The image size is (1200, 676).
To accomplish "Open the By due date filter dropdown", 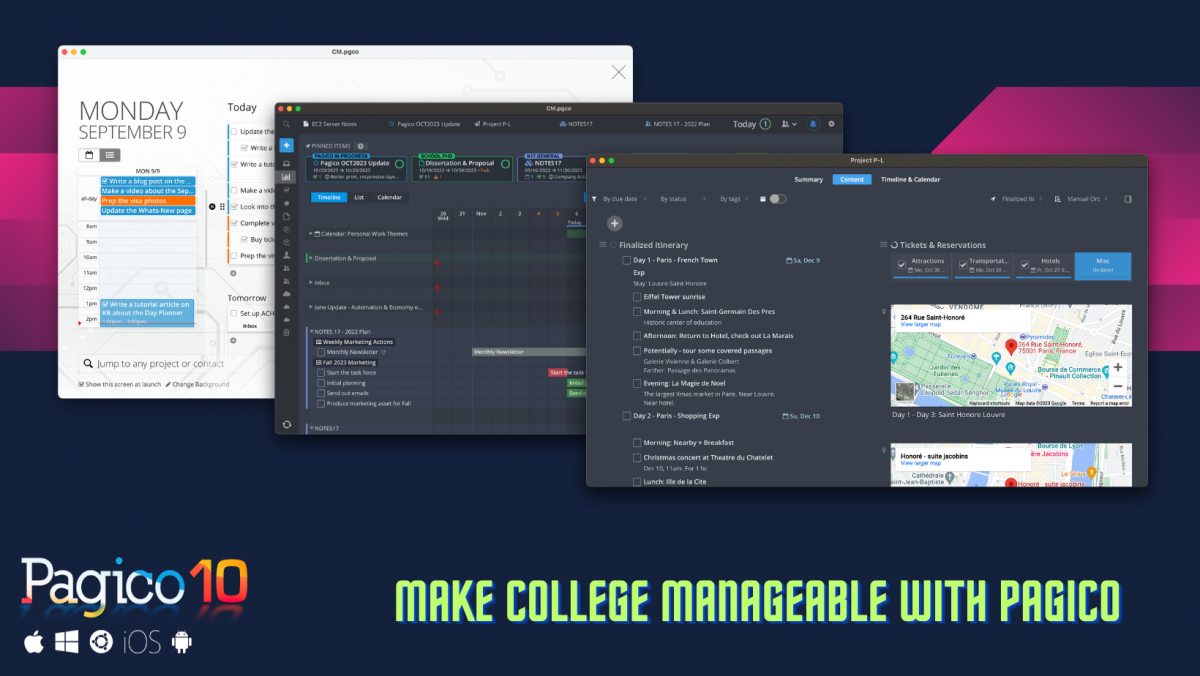I will pos(627,199).
